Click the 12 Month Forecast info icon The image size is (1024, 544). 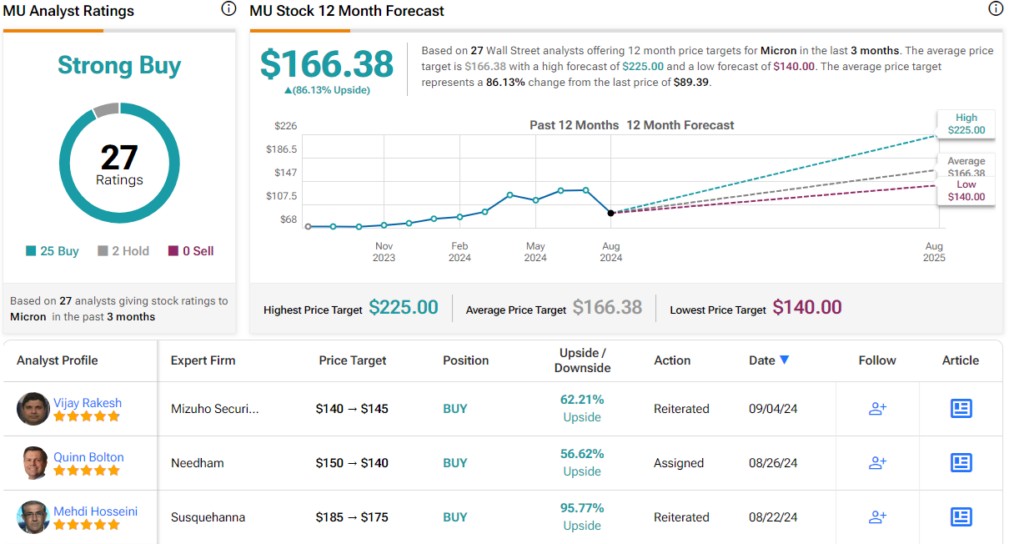(x=995, y=9)
